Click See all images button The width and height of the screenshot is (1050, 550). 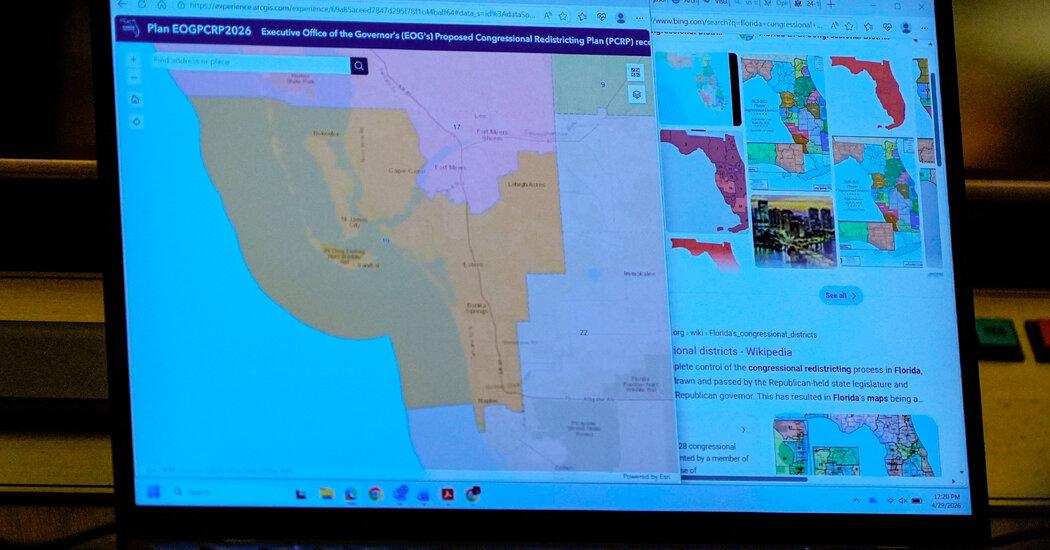click(840, 295)
